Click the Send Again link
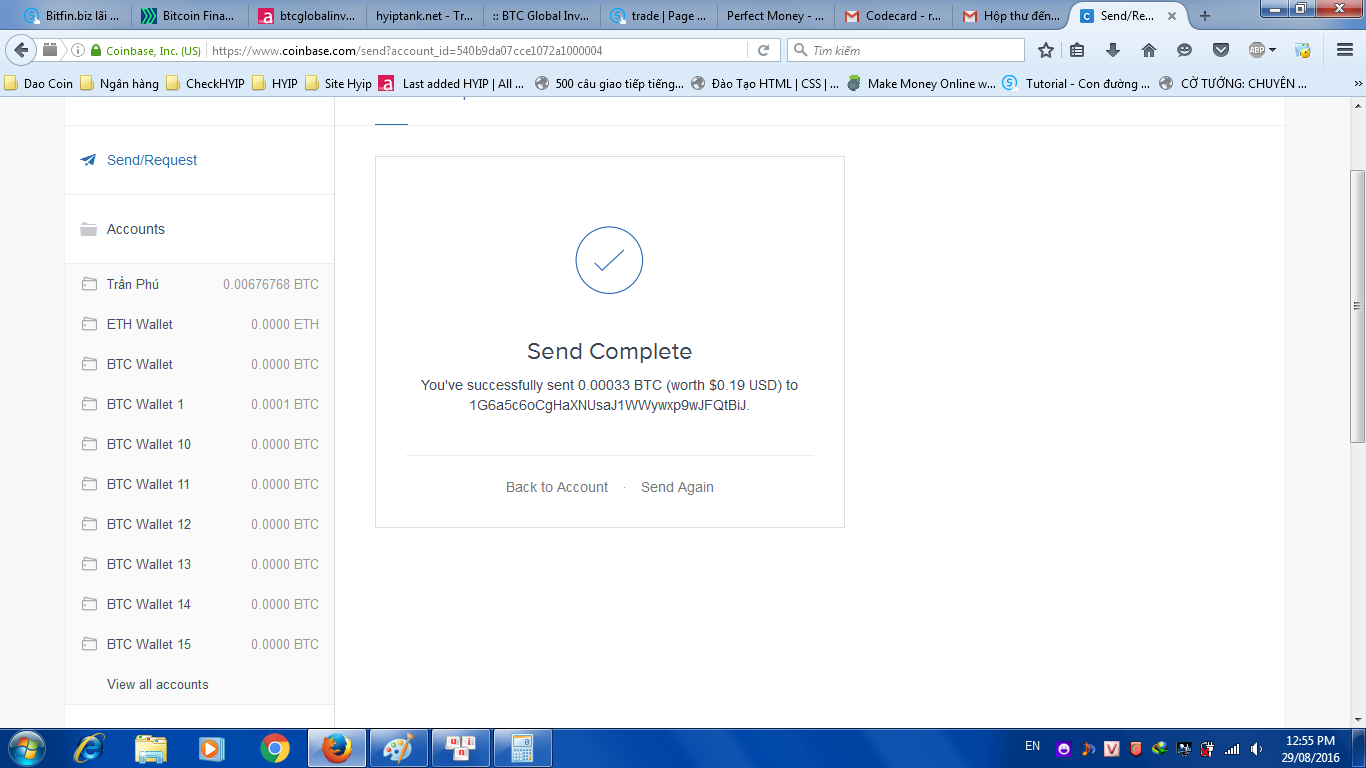Screen dimensions: 1366x768 pos(677,487)
